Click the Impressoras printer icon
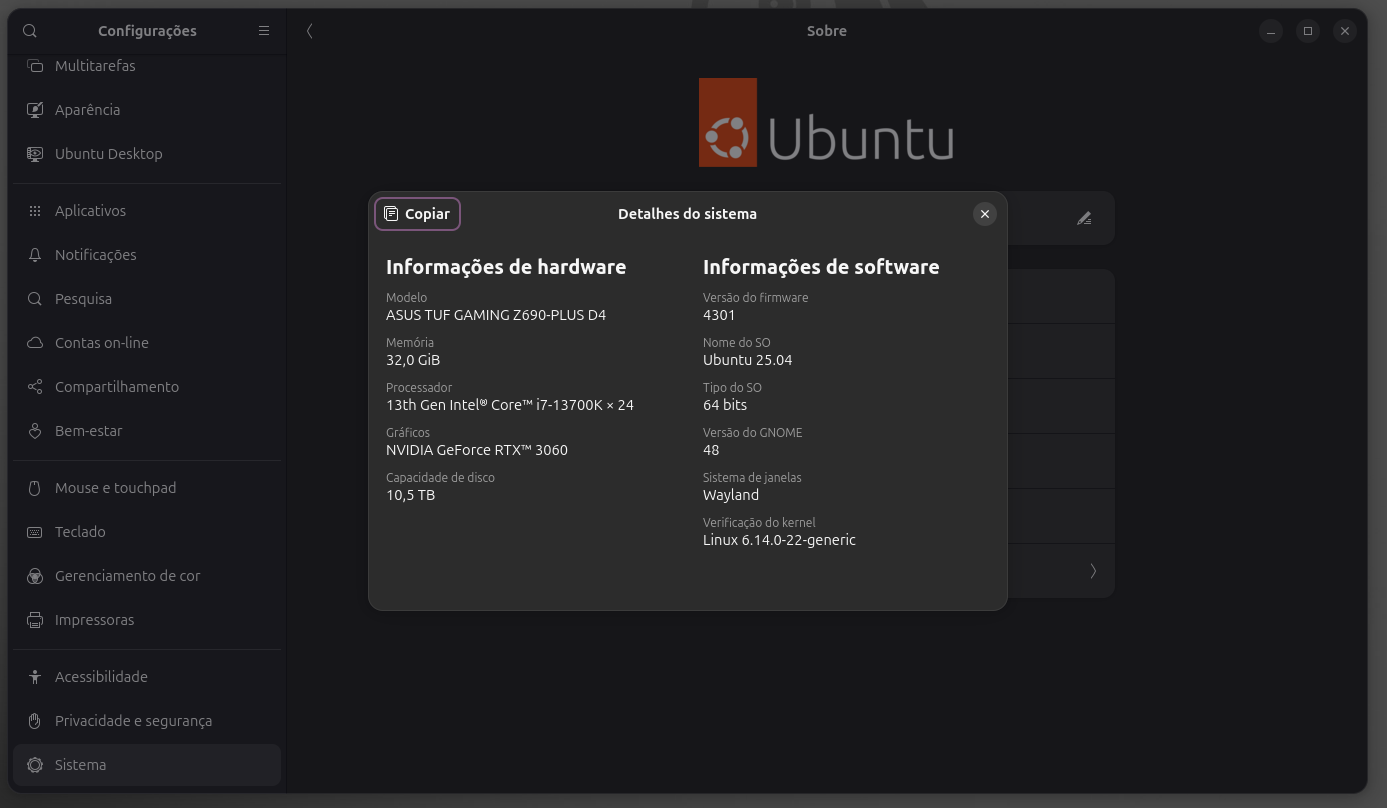The height and width of the screenshot is (808, 1387). (35, 620)
